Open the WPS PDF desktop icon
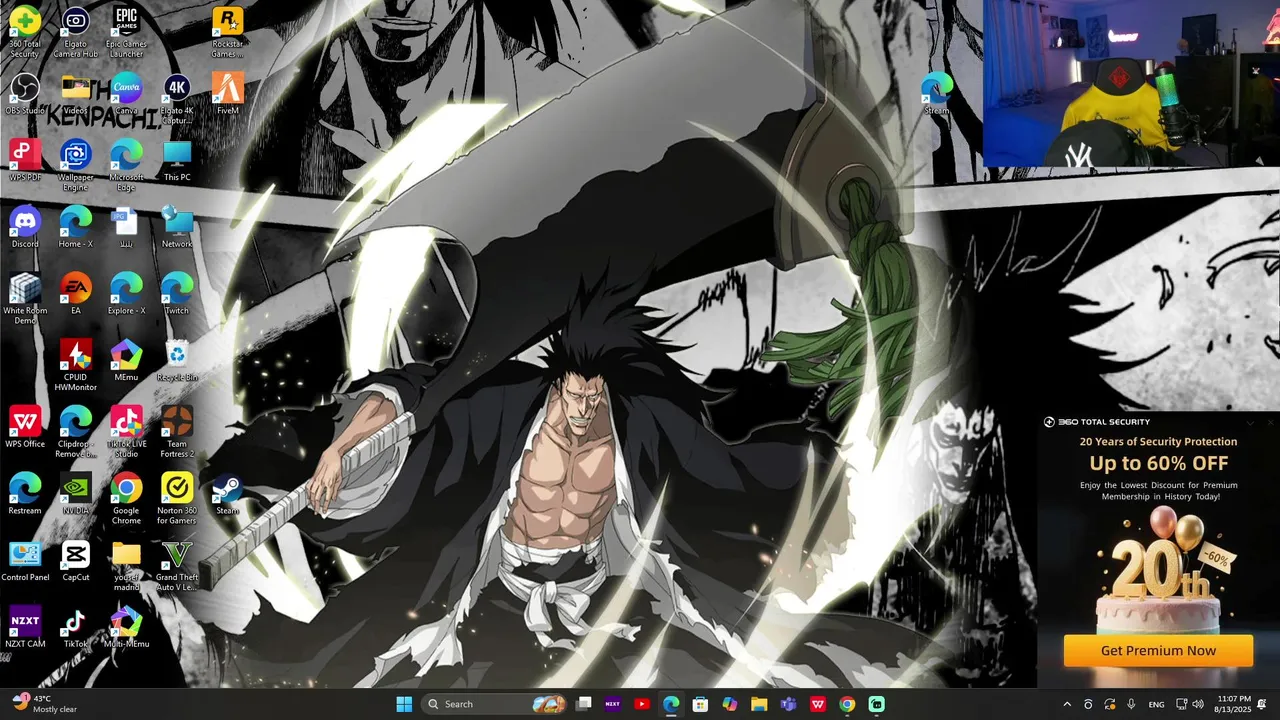The image size is (1280, 720). pos(25,161)
